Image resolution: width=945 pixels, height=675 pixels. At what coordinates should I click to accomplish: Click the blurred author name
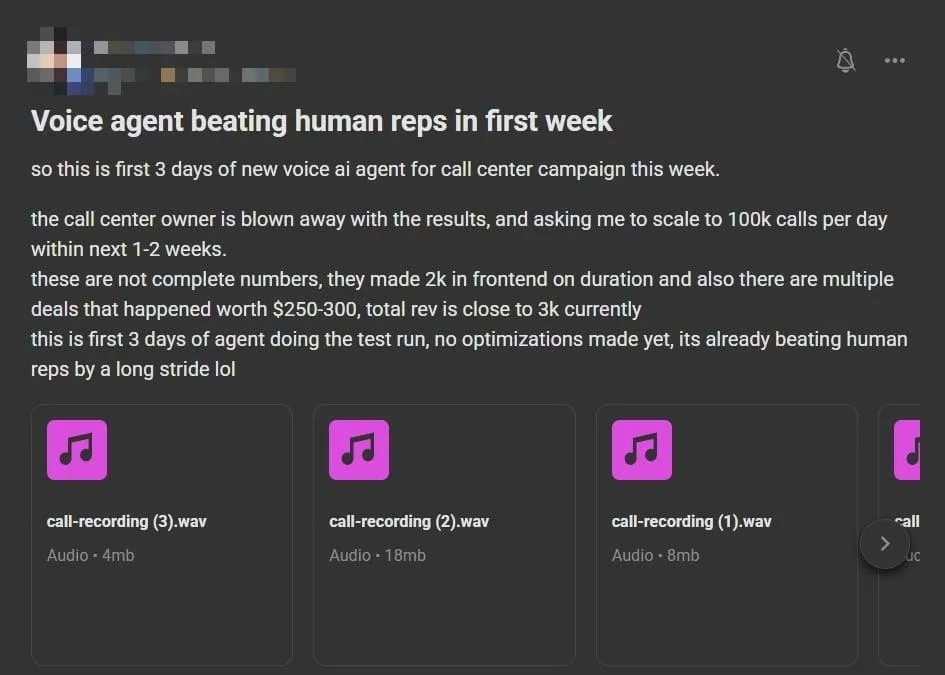(153, 47)
